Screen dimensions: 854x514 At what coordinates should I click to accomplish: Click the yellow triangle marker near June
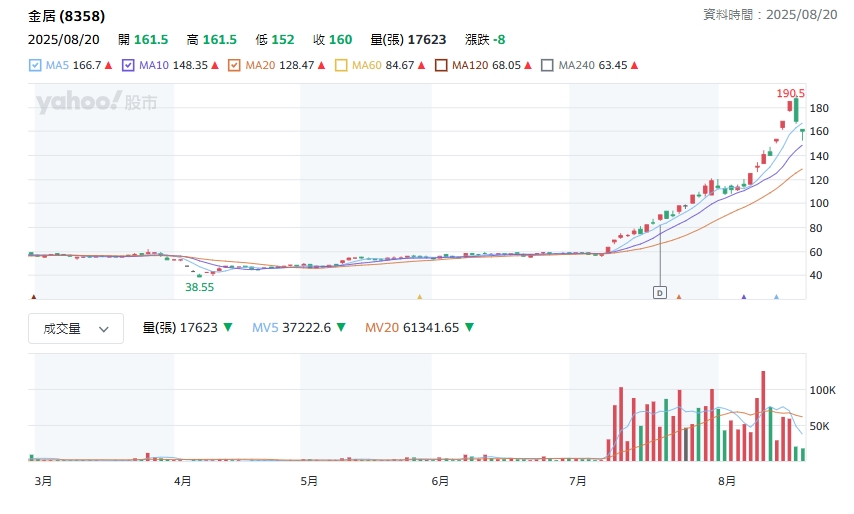[x=419, y=296]
